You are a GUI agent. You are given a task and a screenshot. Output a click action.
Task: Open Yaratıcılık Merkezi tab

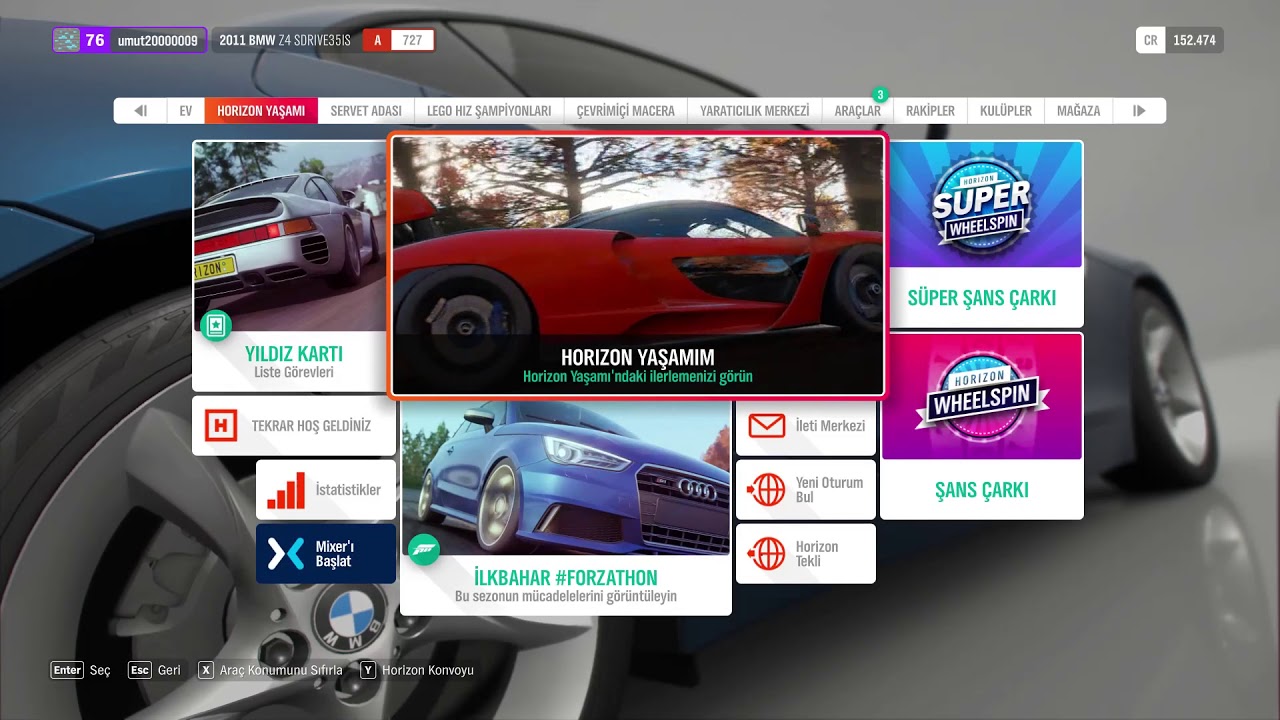point(755,111)
